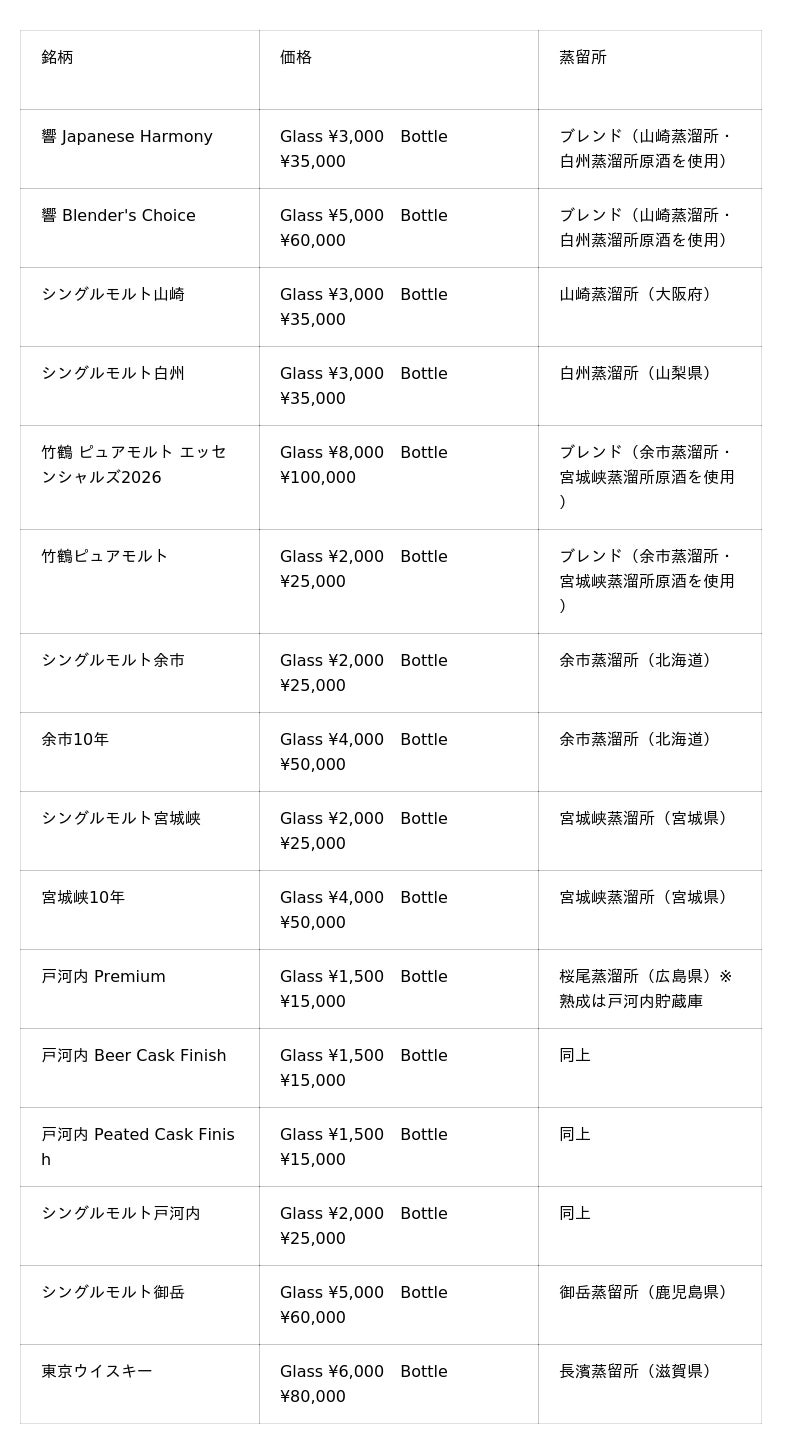Click the シングルモルト山崎 brand cell
The image size is (800, 1454).
(x=139, y=306)
